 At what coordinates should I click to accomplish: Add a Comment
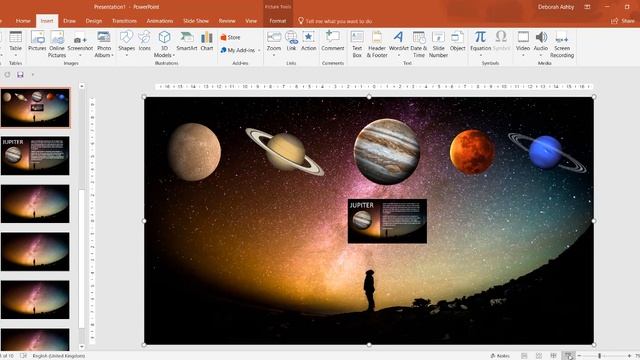333,41
